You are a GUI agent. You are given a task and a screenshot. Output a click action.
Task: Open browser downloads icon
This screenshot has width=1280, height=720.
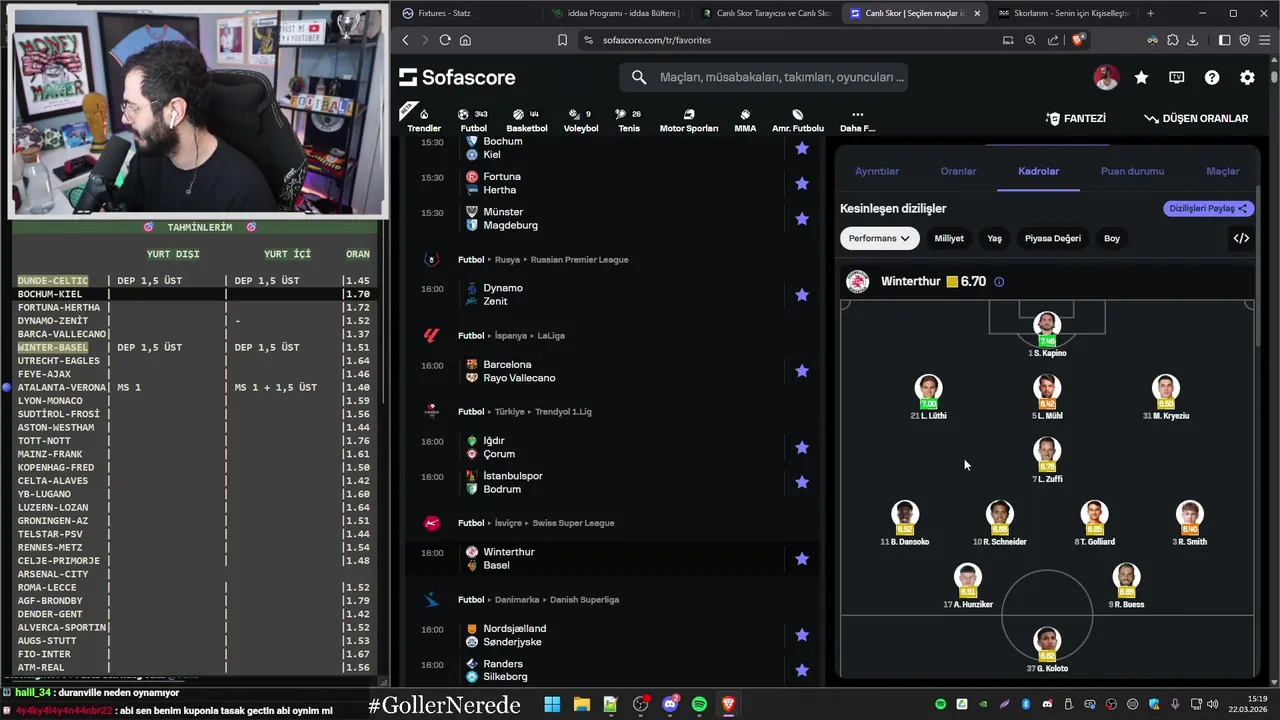tap(1192, 40)
